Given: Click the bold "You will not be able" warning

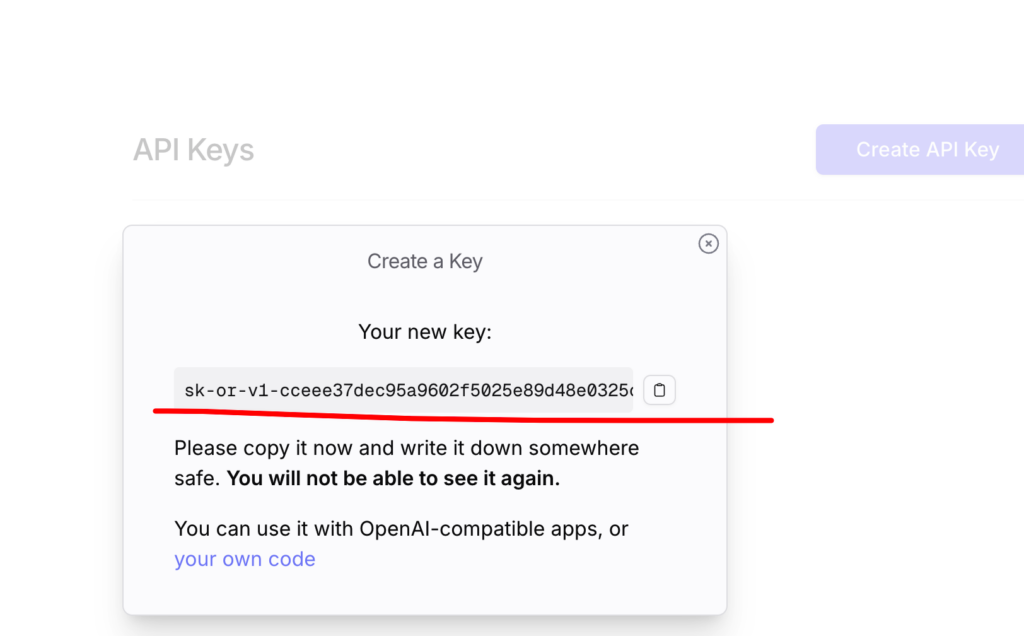Looking at the screenshot, I should pyautogui.click(x=393, y=478).
